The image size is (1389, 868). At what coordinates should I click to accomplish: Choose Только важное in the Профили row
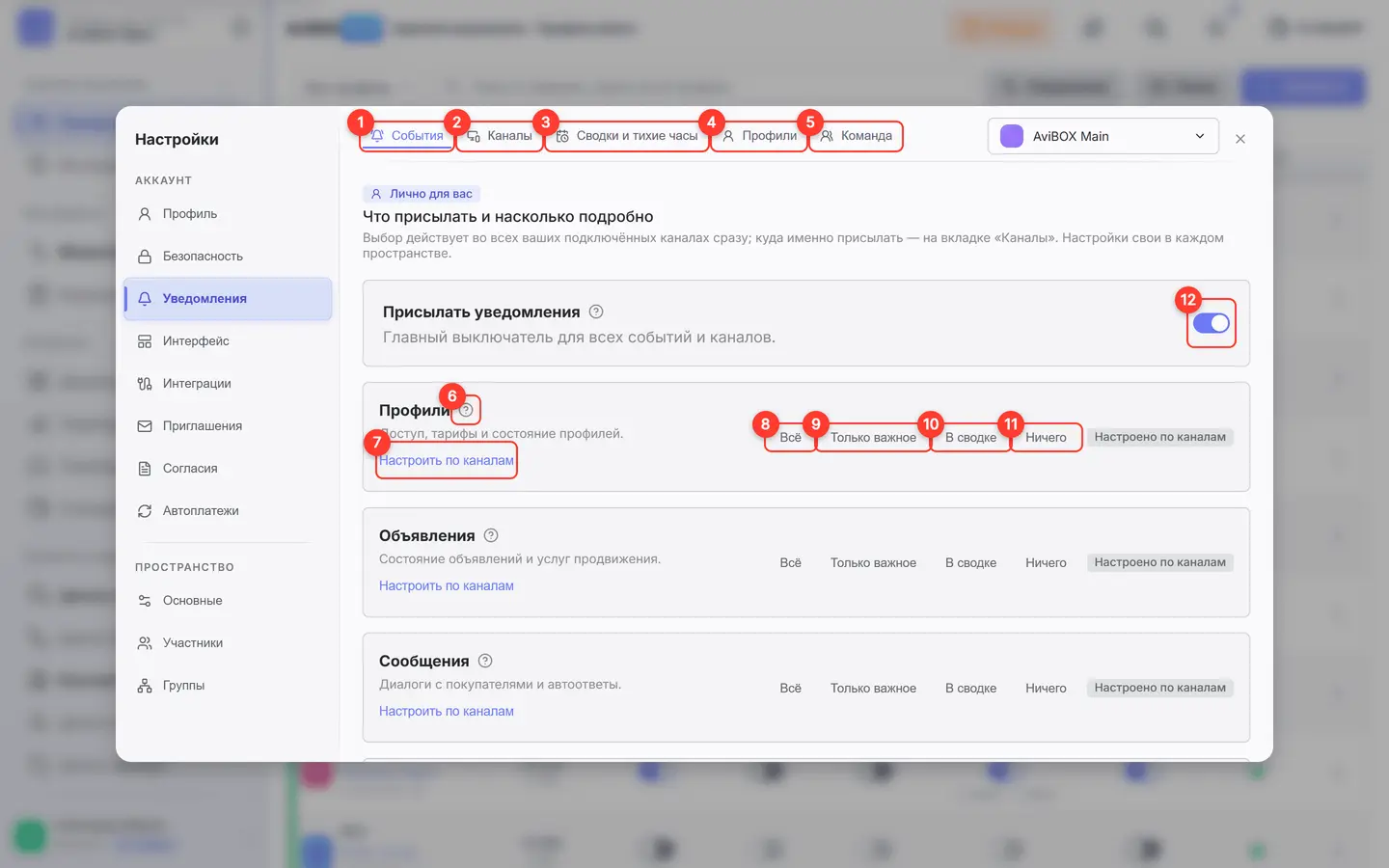pos(874,438)
